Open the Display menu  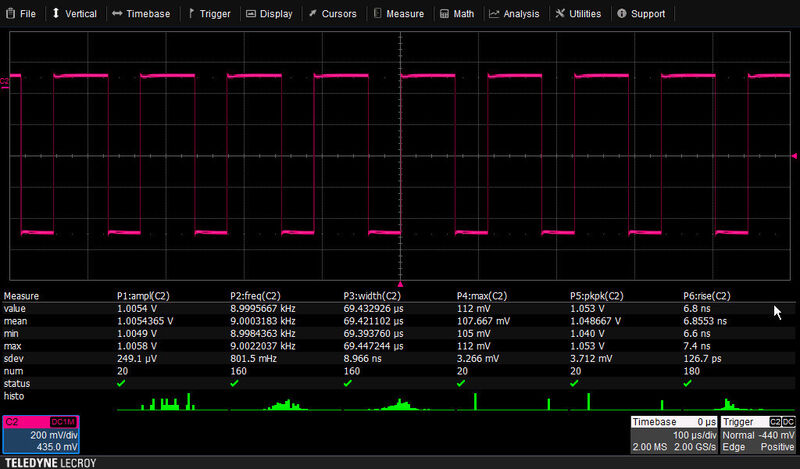[x=269, y=14]
